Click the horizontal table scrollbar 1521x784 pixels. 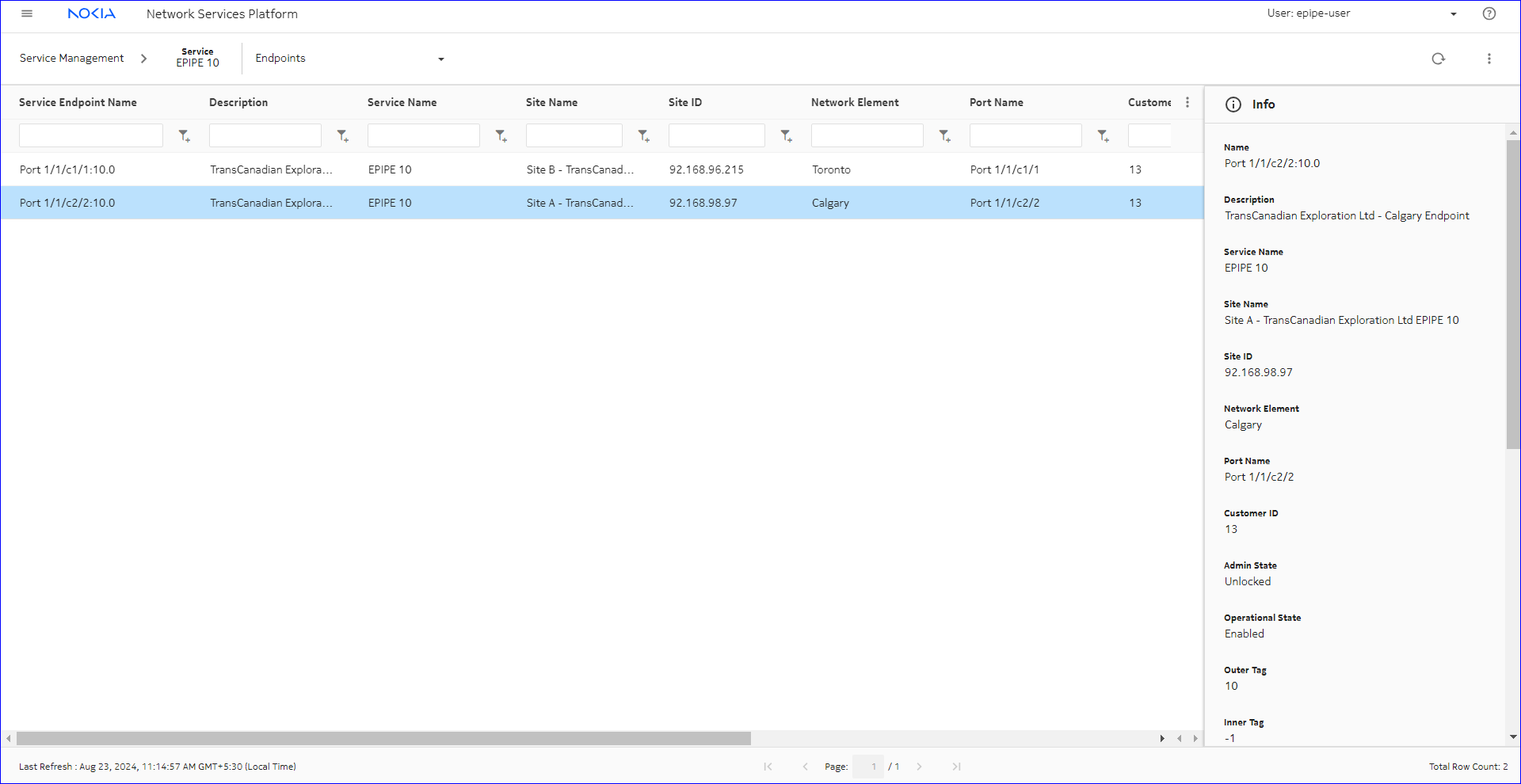coord(383,739)
